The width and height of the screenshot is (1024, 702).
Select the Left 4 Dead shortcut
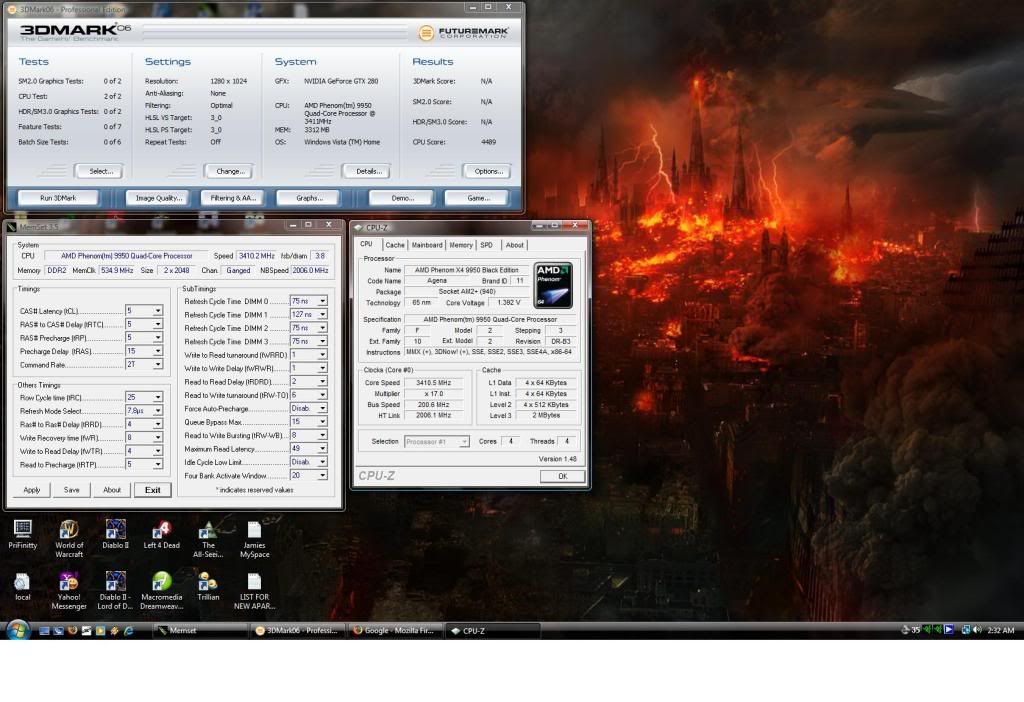pos(161,534)
